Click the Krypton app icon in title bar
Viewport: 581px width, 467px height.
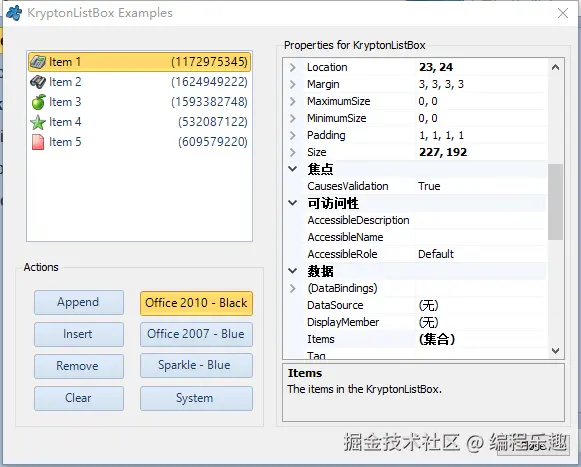[14, 13]
